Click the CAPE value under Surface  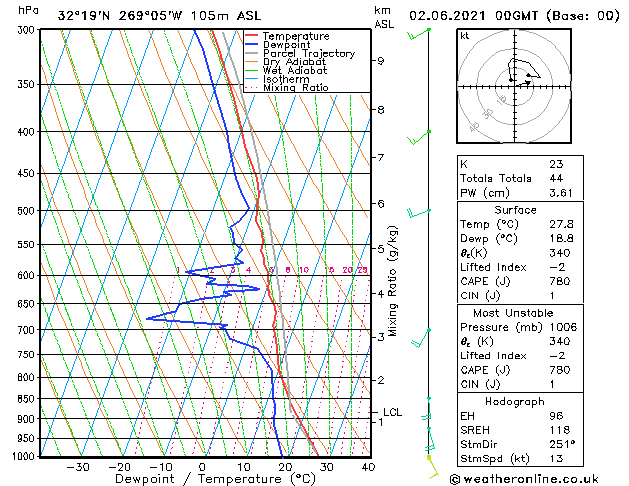(x=560, y=281)
